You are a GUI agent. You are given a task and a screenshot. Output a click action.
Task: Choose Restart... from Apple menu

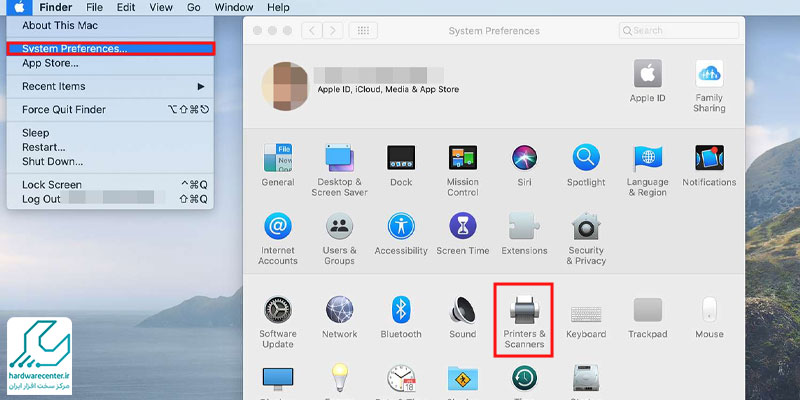110,147
